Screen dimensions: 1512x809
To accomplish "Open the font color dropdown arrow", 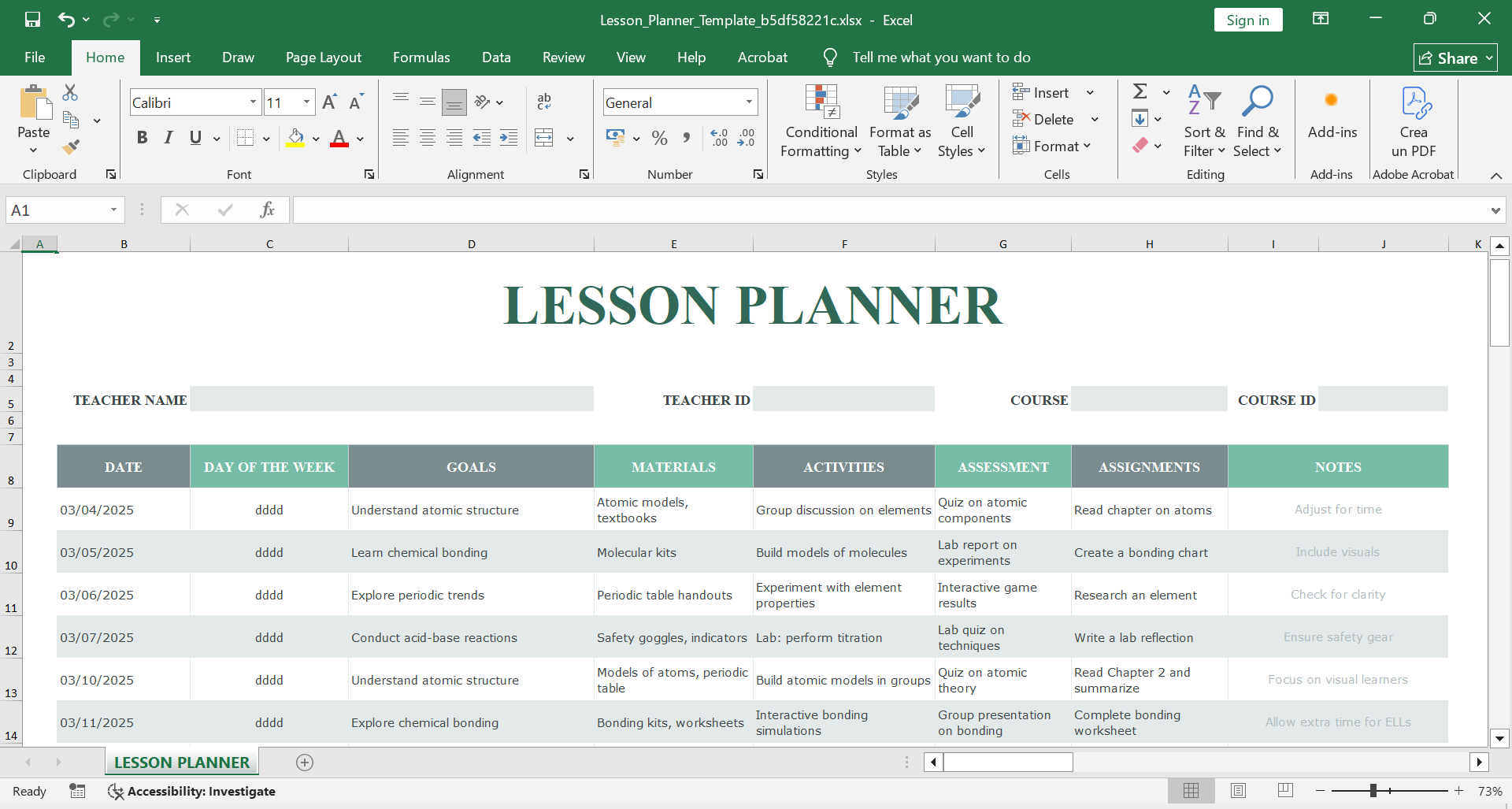I will pyautogui.click(x=360, y=139).
